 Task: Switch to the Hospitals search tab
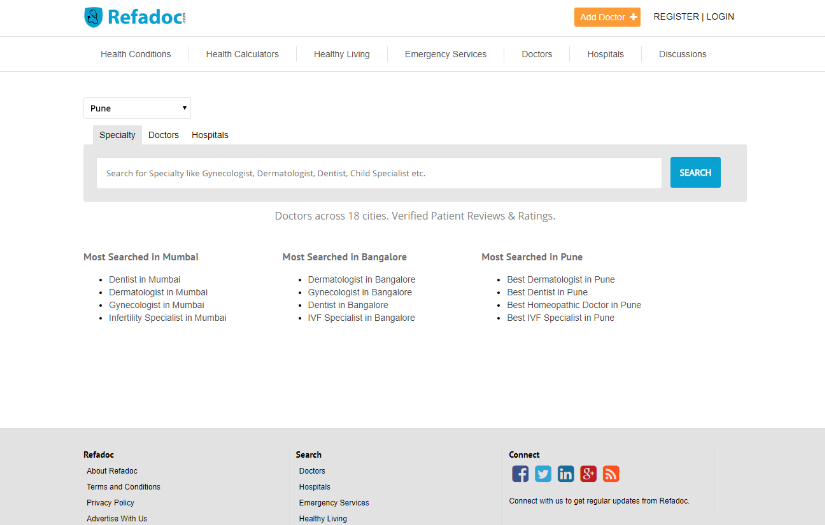[210, 135]
